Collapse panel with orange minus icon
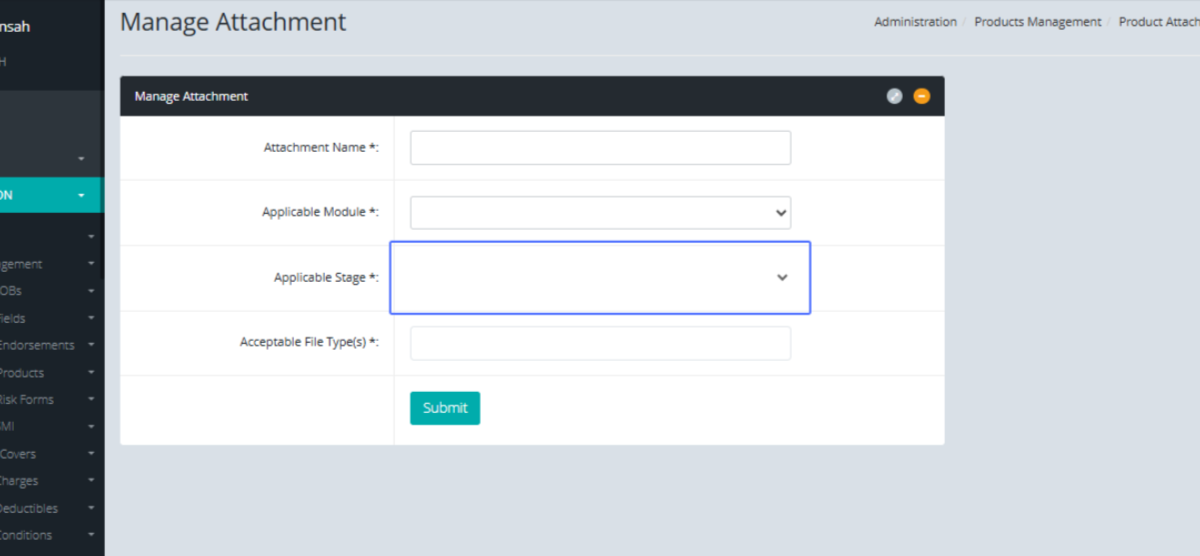 click(921, 96)
